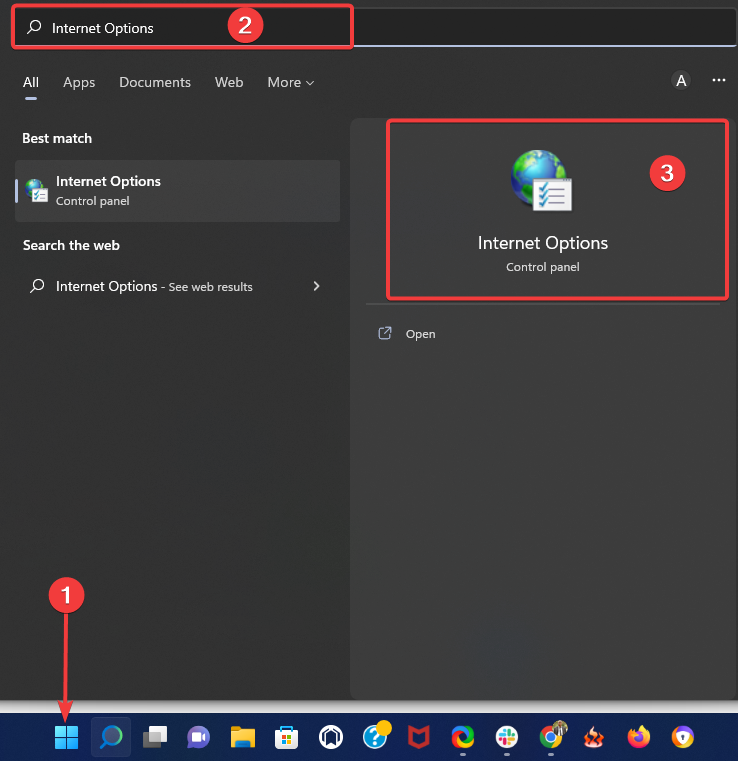738x761 pixels.
Task: Expand the Internet Options web results arrow
Action: (x=316, y=286)
